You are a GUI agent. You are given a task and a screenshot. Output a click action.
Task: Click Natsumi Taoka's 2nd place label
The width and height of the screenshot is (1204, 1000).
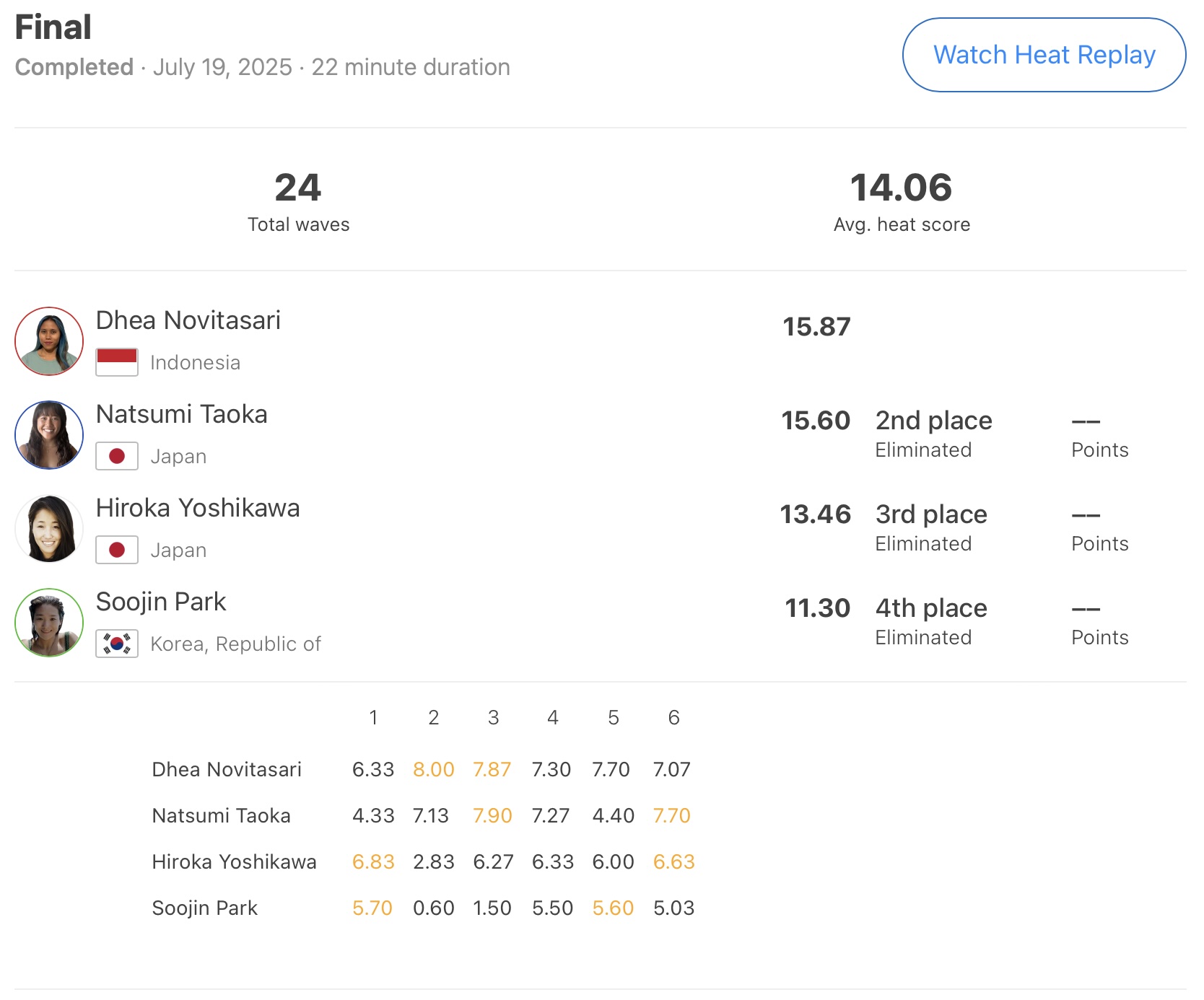[933, 421]
